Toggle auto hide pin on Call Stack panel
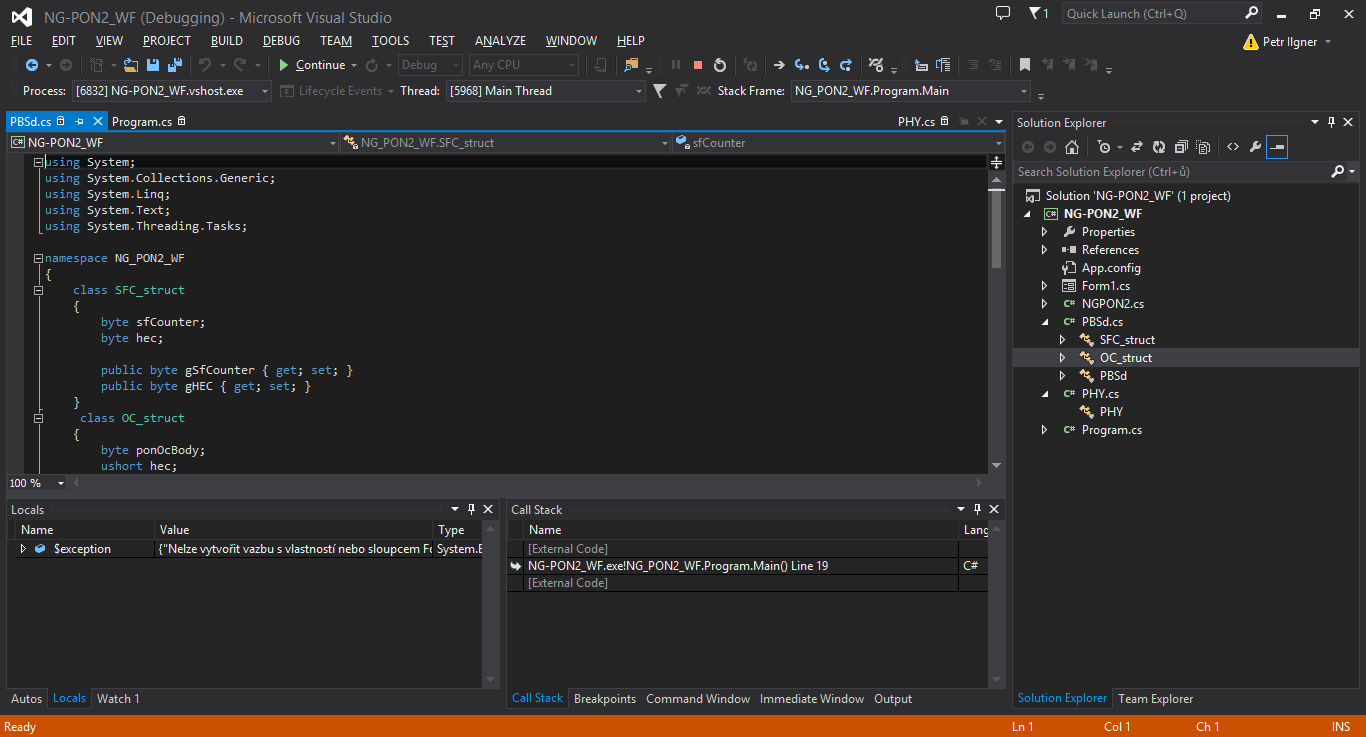1366x737 pixels. click(x=977, y=509)
